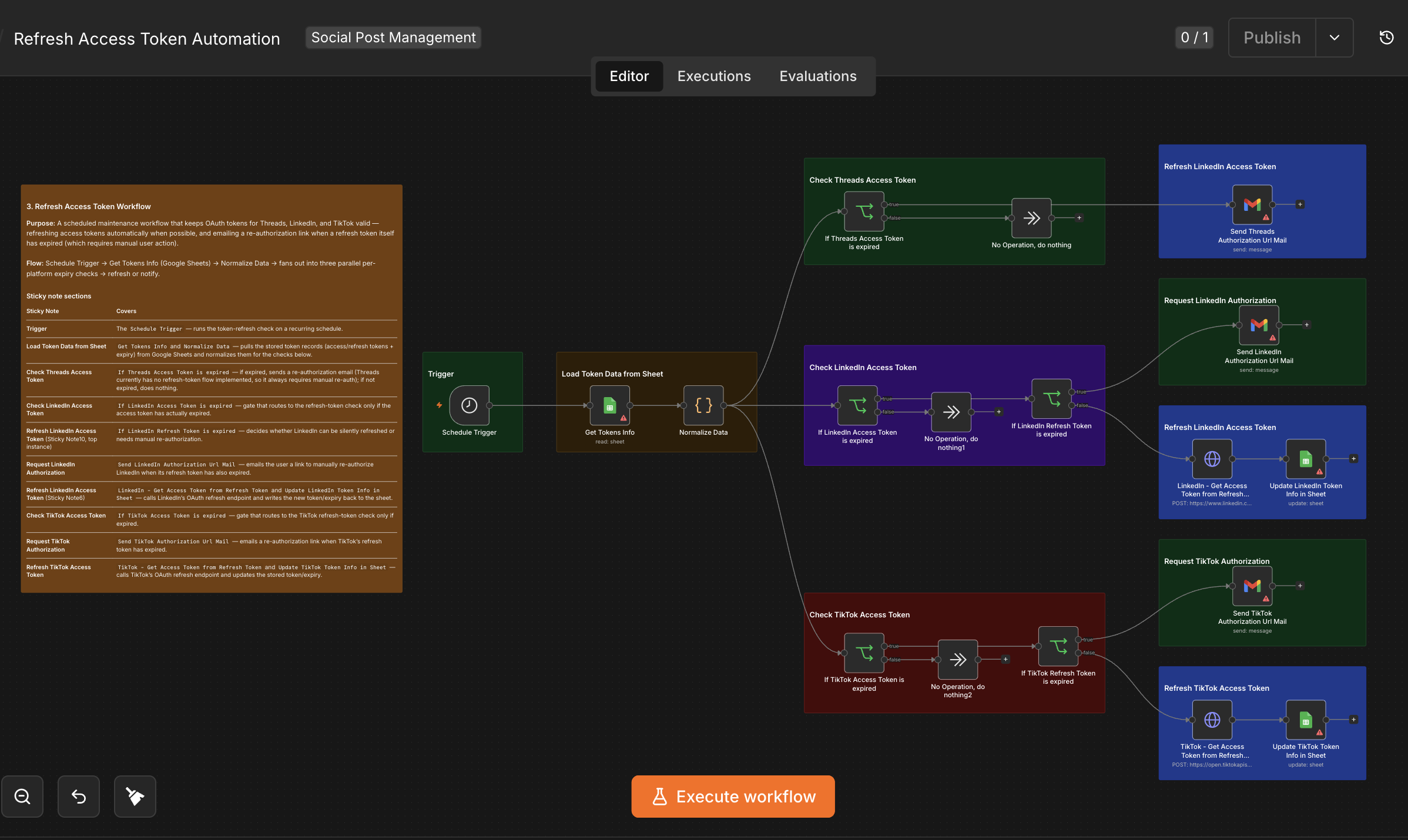Select If LinkedIn Refresh Token is expired node

pyautogui.click(x=1051, y=399)
